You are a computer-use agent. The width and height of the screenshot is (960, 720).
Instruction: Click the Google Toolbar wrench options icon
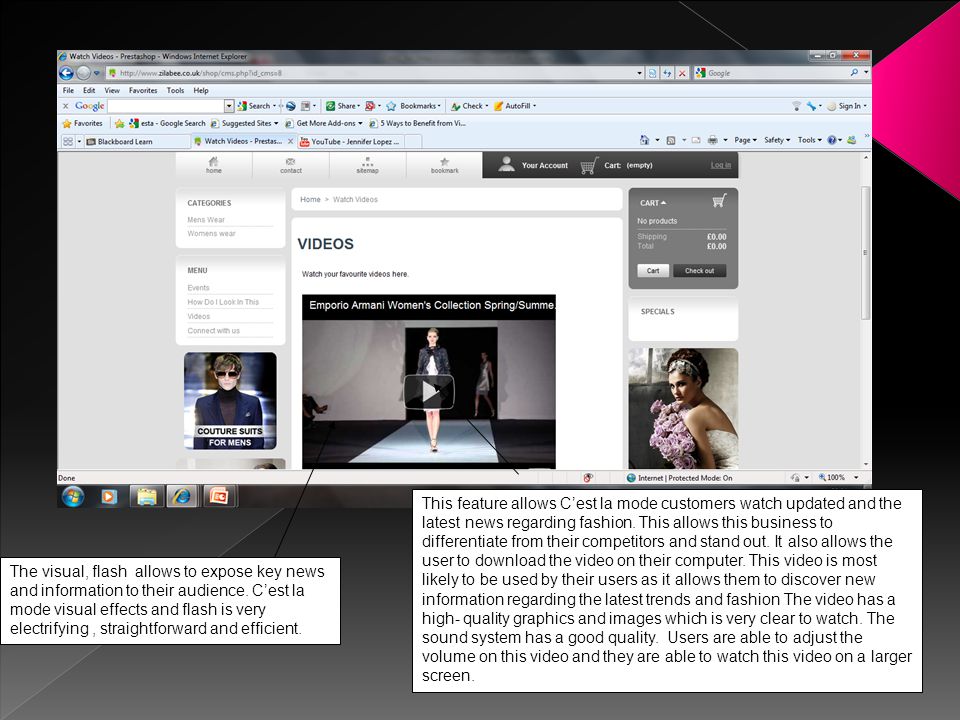tap(812, 106)
